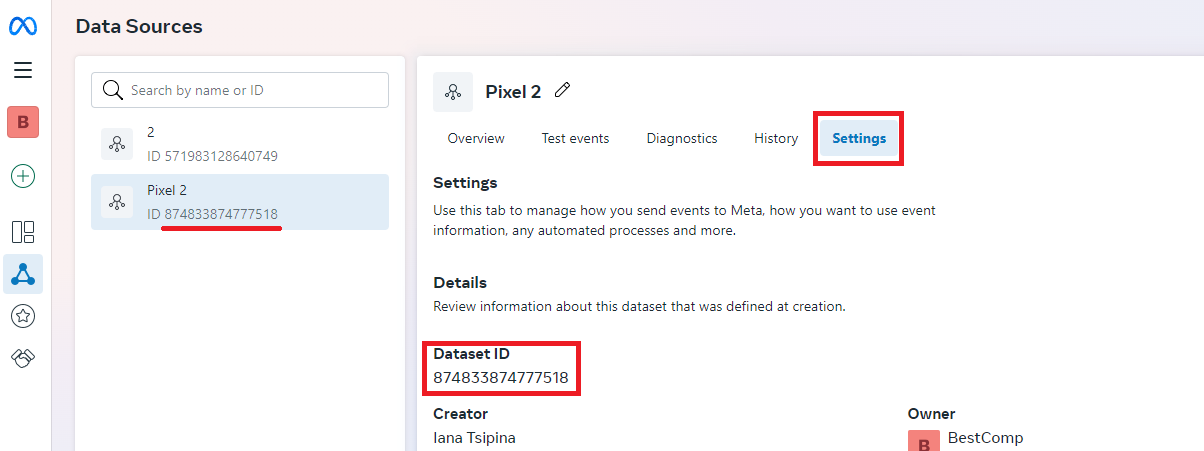The image size is (1204, 451).
Task: Focus the Search by name or ID field
Action: (240, 90)
